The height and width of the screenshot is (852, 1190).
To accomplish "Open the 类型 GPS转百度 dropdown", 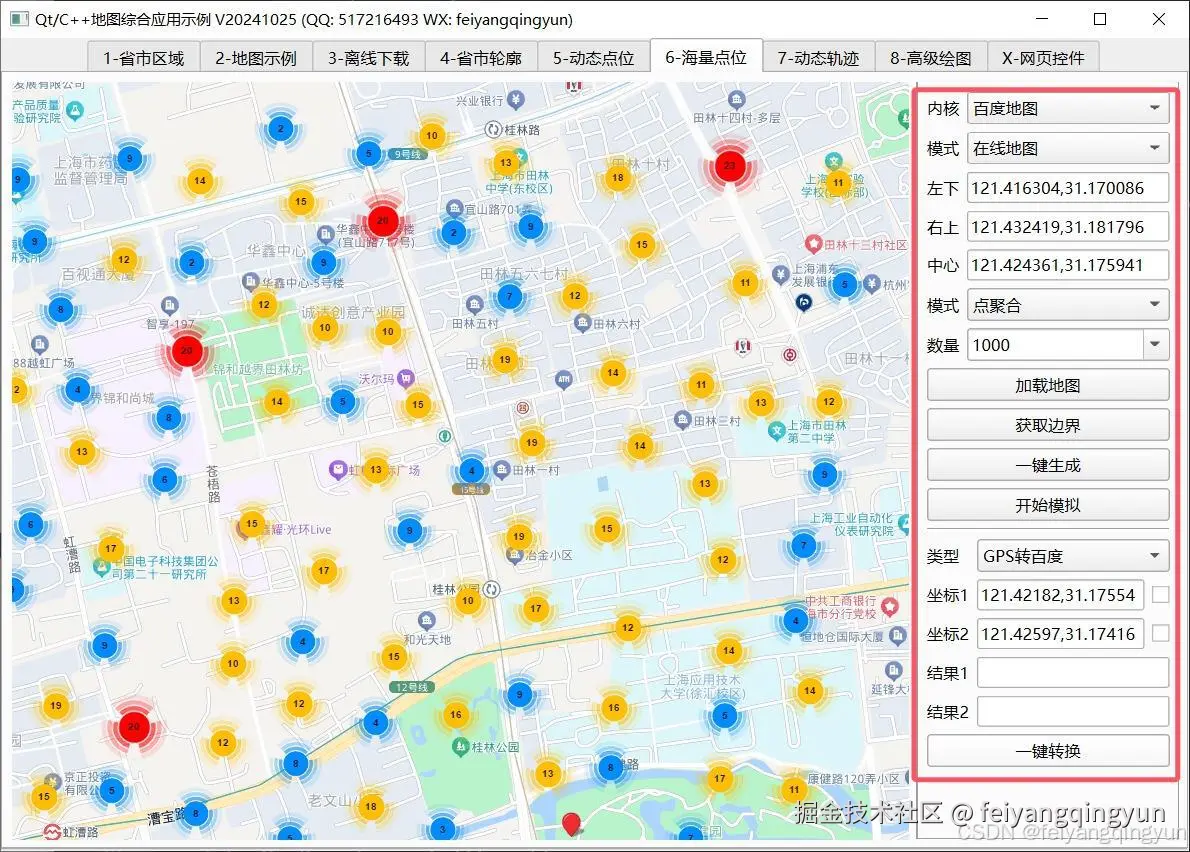I will tap(1072, 555).
